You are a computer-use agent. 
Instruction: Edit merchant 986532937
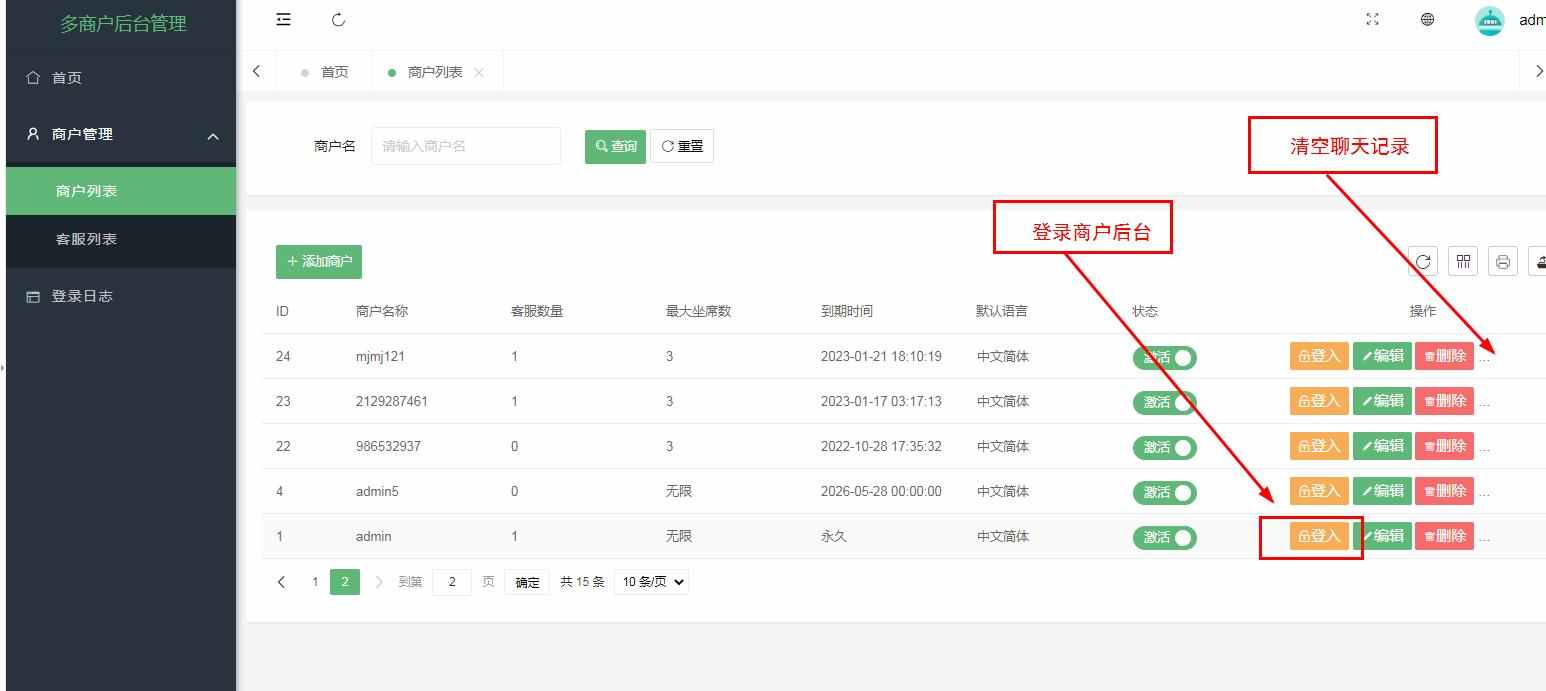tap(1382, 446)
